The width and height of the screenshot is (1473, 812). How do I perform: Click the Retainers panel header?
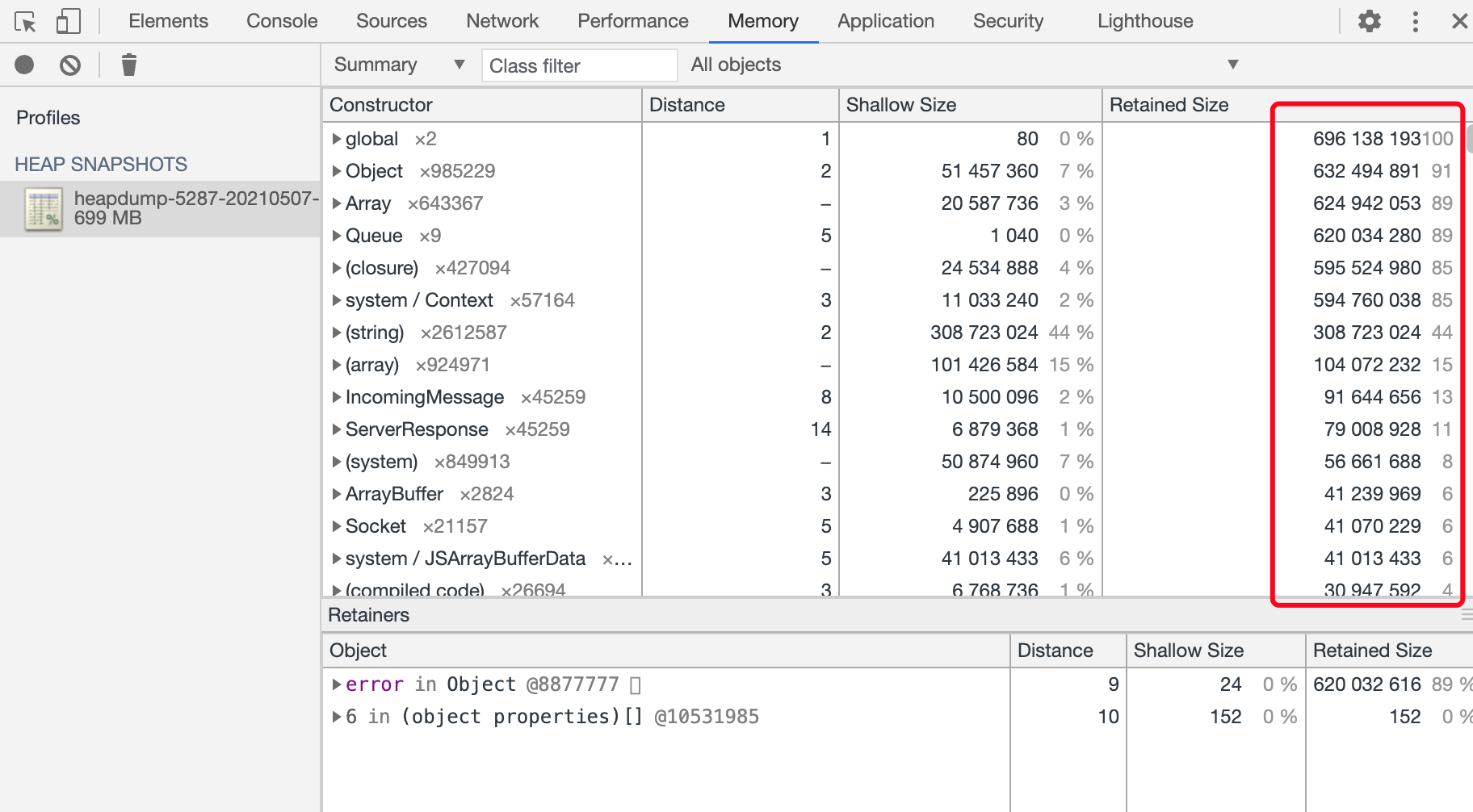click(x=368, y=615)
